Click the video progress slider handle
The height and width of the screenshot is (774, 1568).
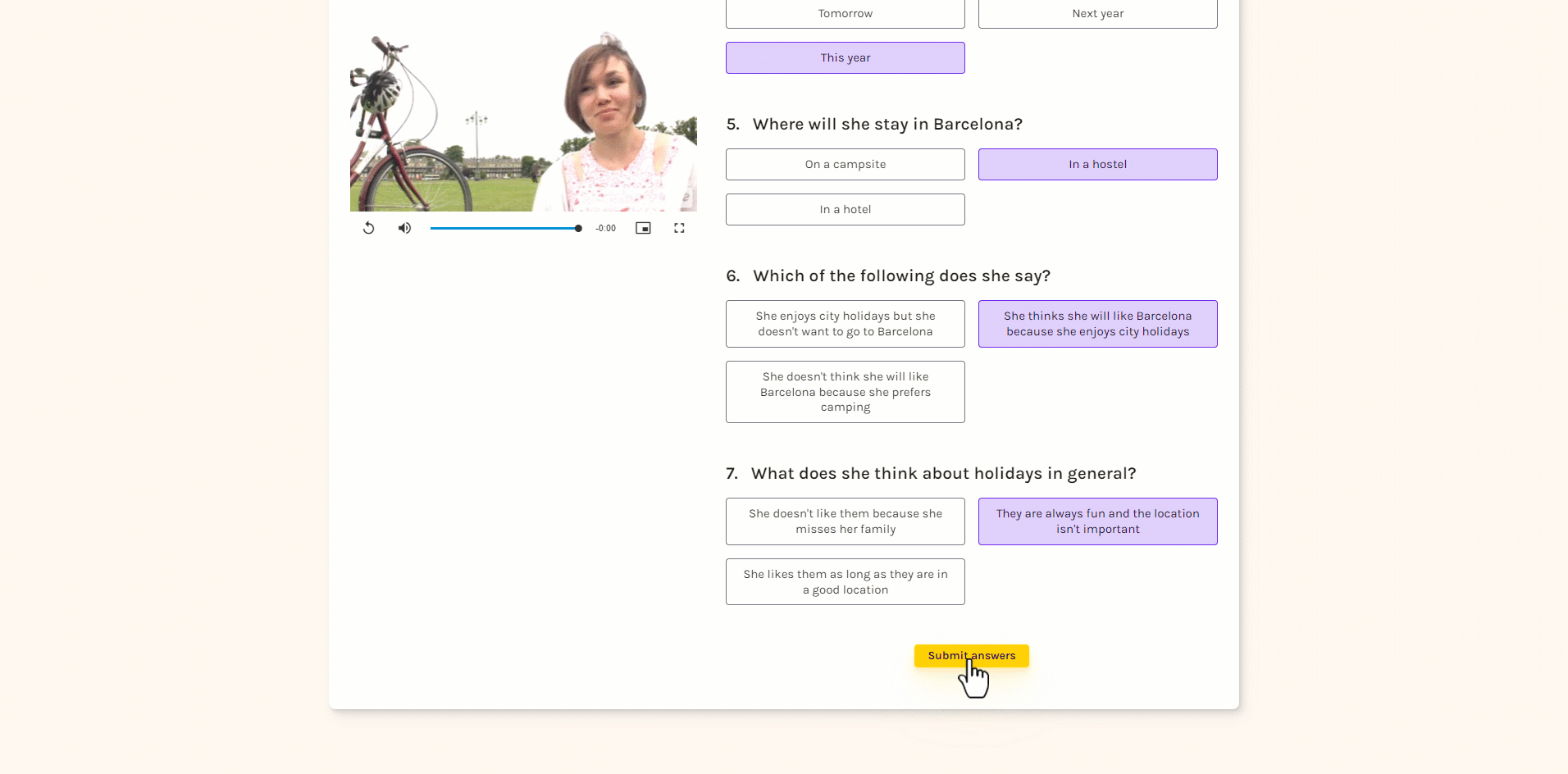[578, 228]
